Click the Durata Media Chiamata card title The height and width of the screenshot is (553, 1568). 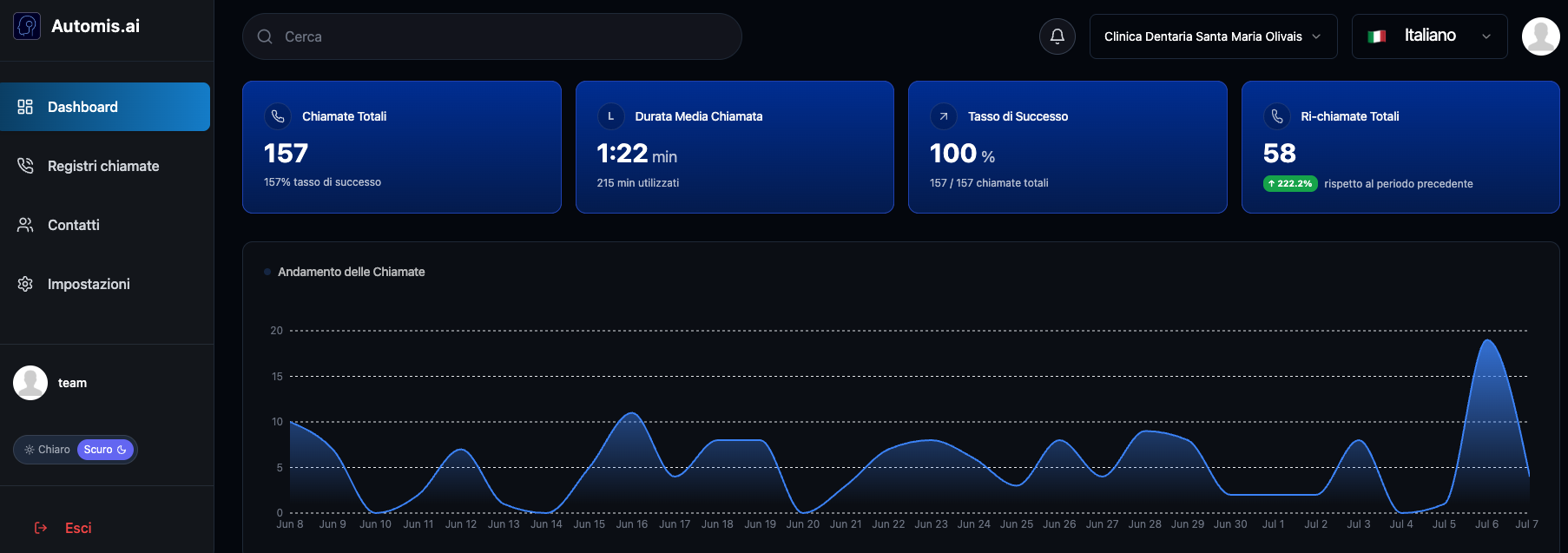click(x=699, y=116)
